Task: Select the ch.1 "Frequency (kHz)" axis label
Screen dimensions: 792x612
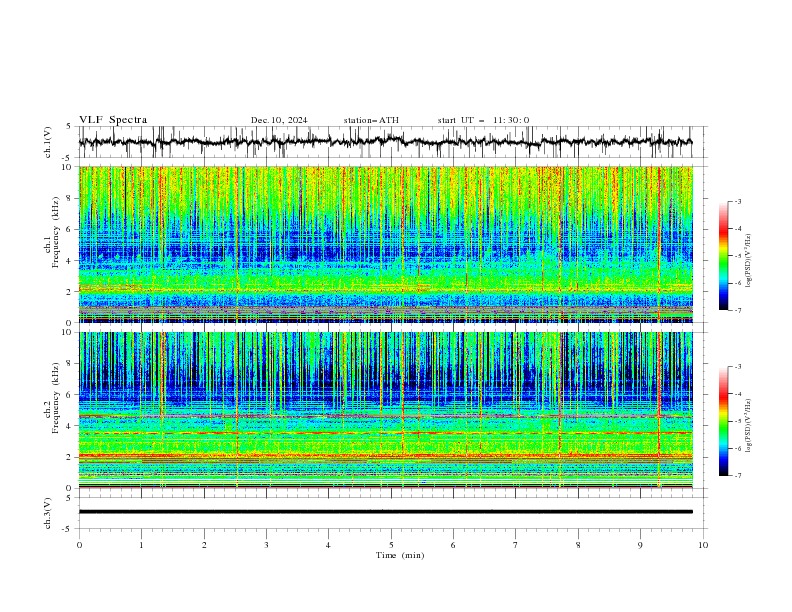Action: tap(55, 230)
